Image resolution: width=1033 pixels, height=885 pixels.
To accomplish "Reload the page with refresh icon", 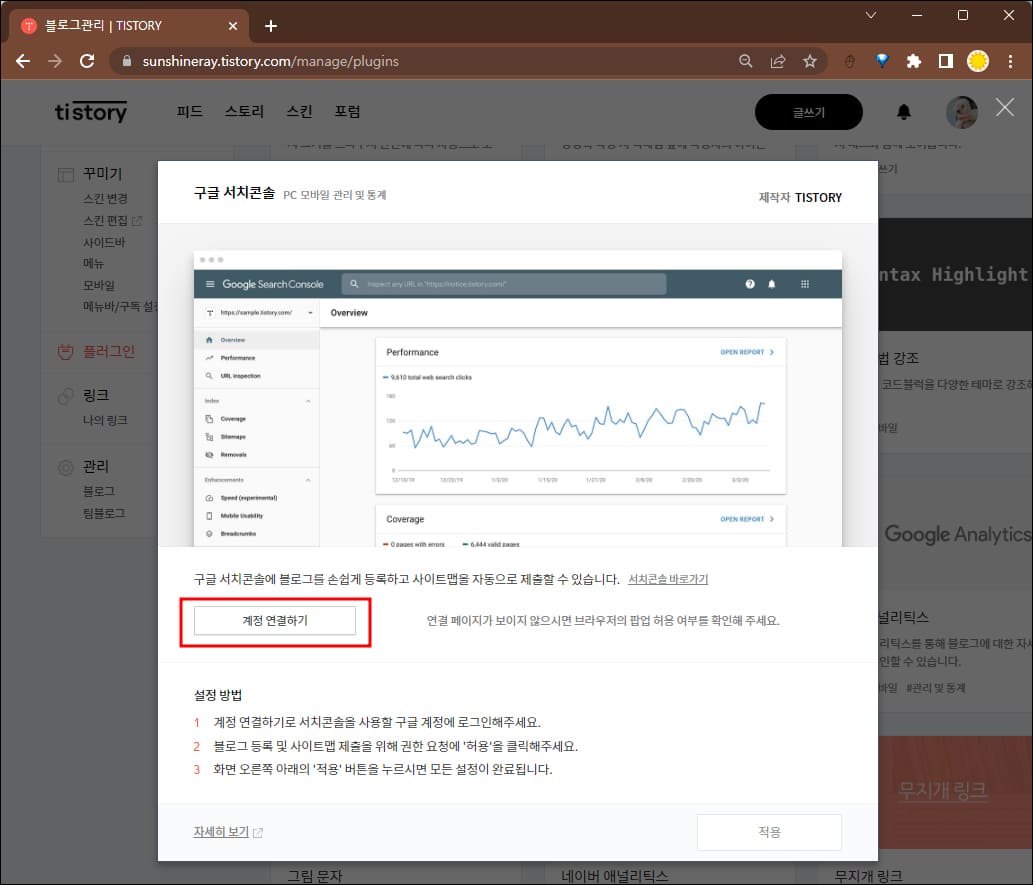I will 87,61.
